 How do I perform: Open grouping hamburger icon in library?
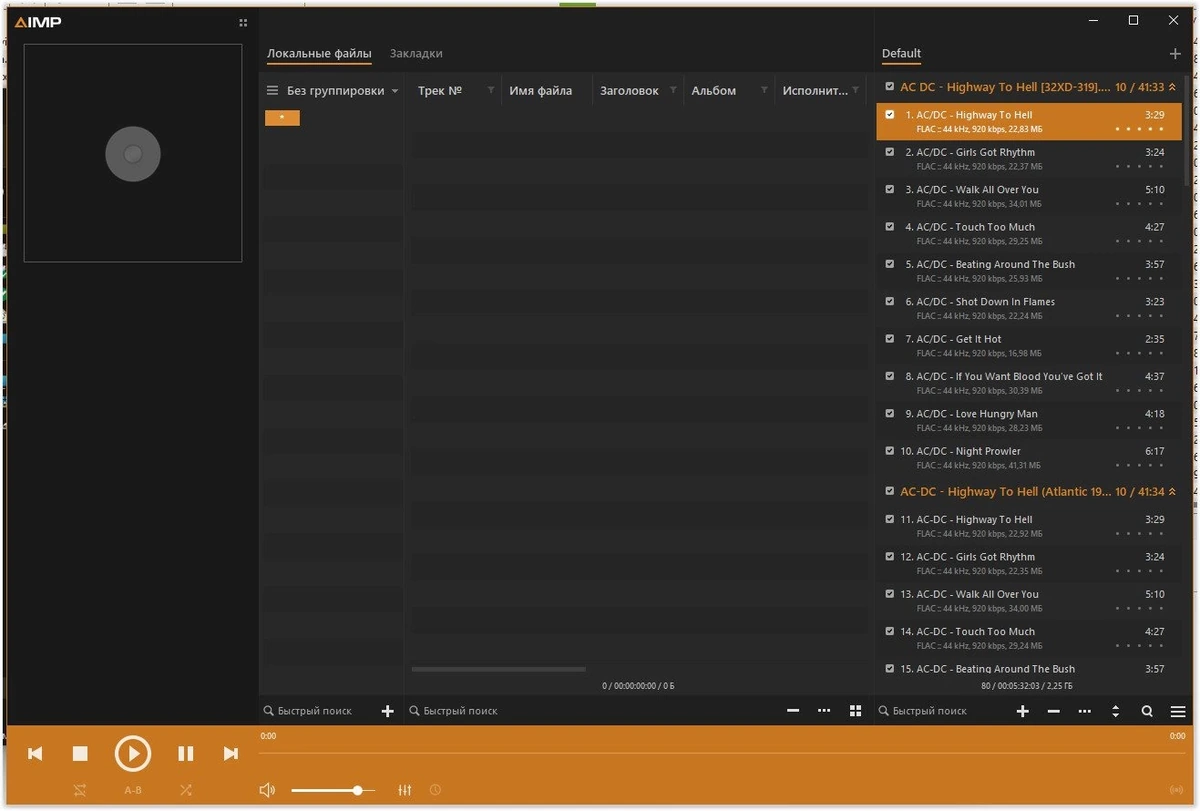click(272, 91)
